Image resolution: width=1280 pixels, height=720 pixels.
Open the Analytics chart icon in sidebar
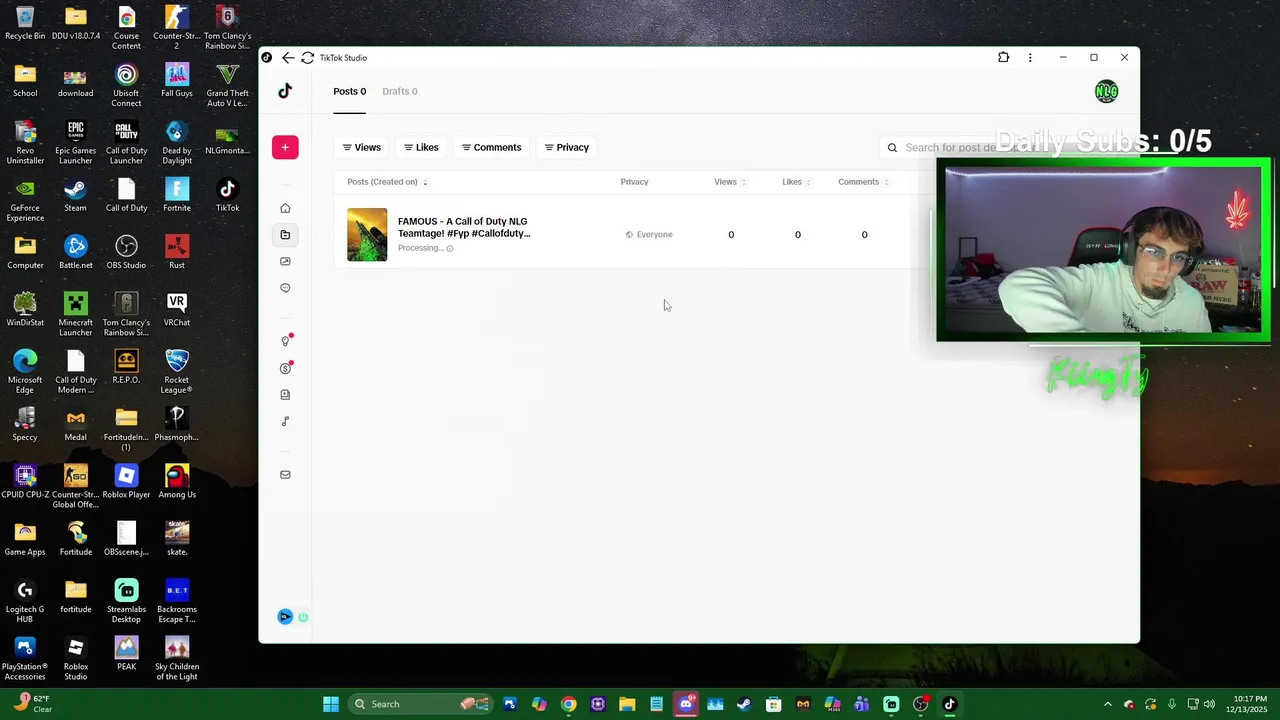[285, 261]
